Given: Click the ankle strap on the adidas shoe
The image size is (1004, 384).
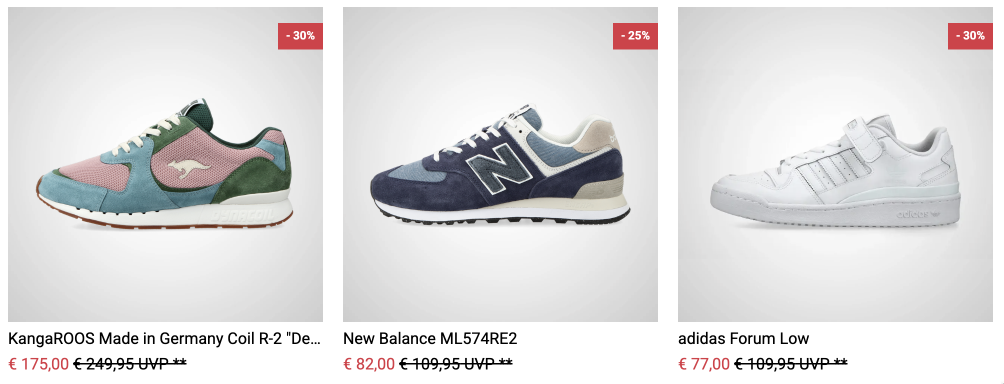Looking at the screenshot, I should click(870, 136).
